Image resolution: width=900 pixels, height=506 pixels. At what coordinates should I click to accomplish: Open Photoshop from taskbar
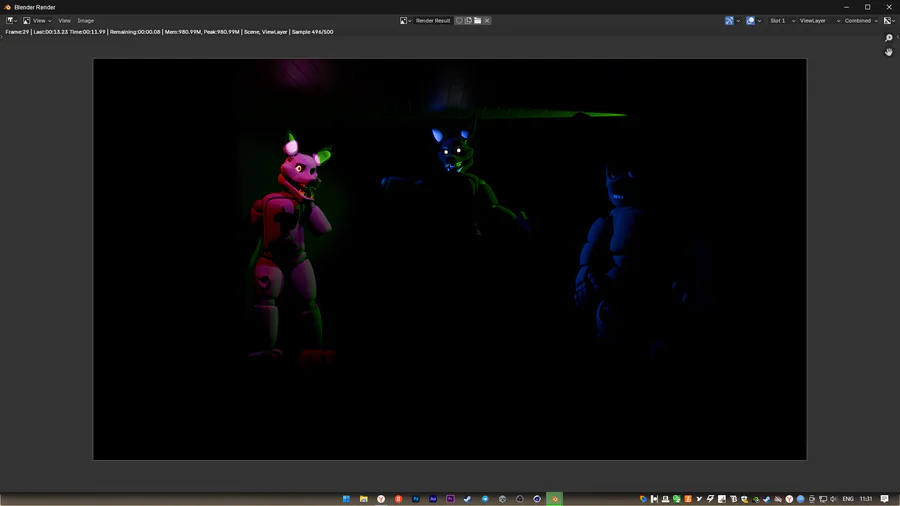(x=416, y=499)
